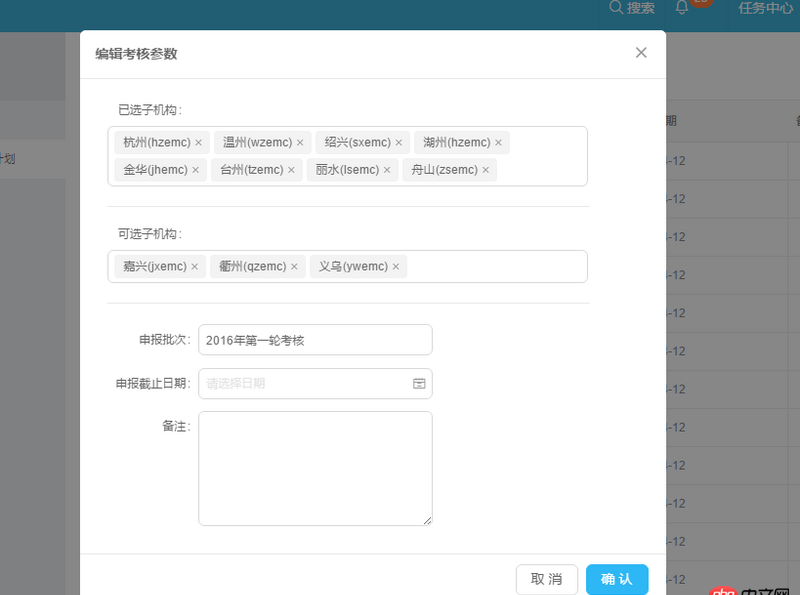
Task: Remove 温州(wzemc) using its × icon
Action: [299, 141]
